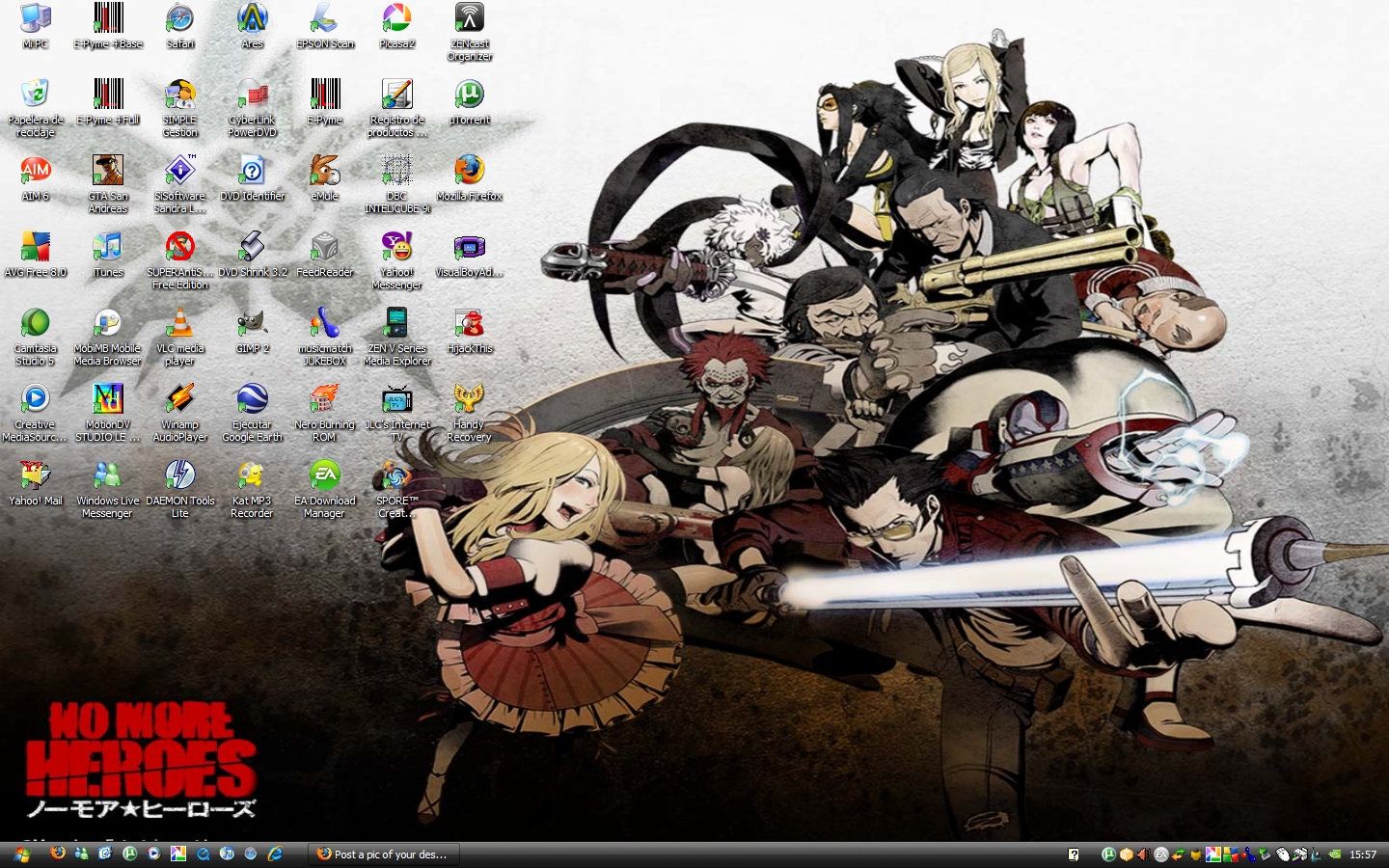Viewport: 1389px width, 868px height.
Task: Click the volume speaker tray icon
Action: (x=1143, y=854)
